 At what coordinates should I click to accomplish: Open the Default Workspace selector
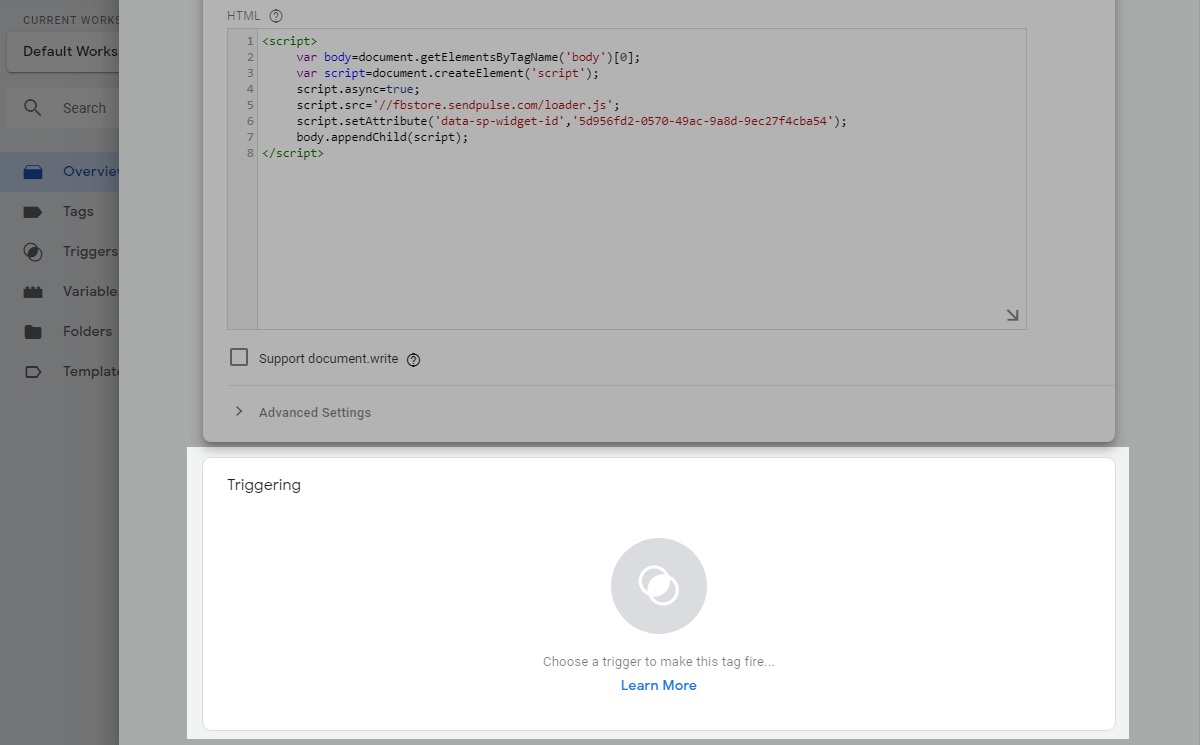click(x=63, y=52)
